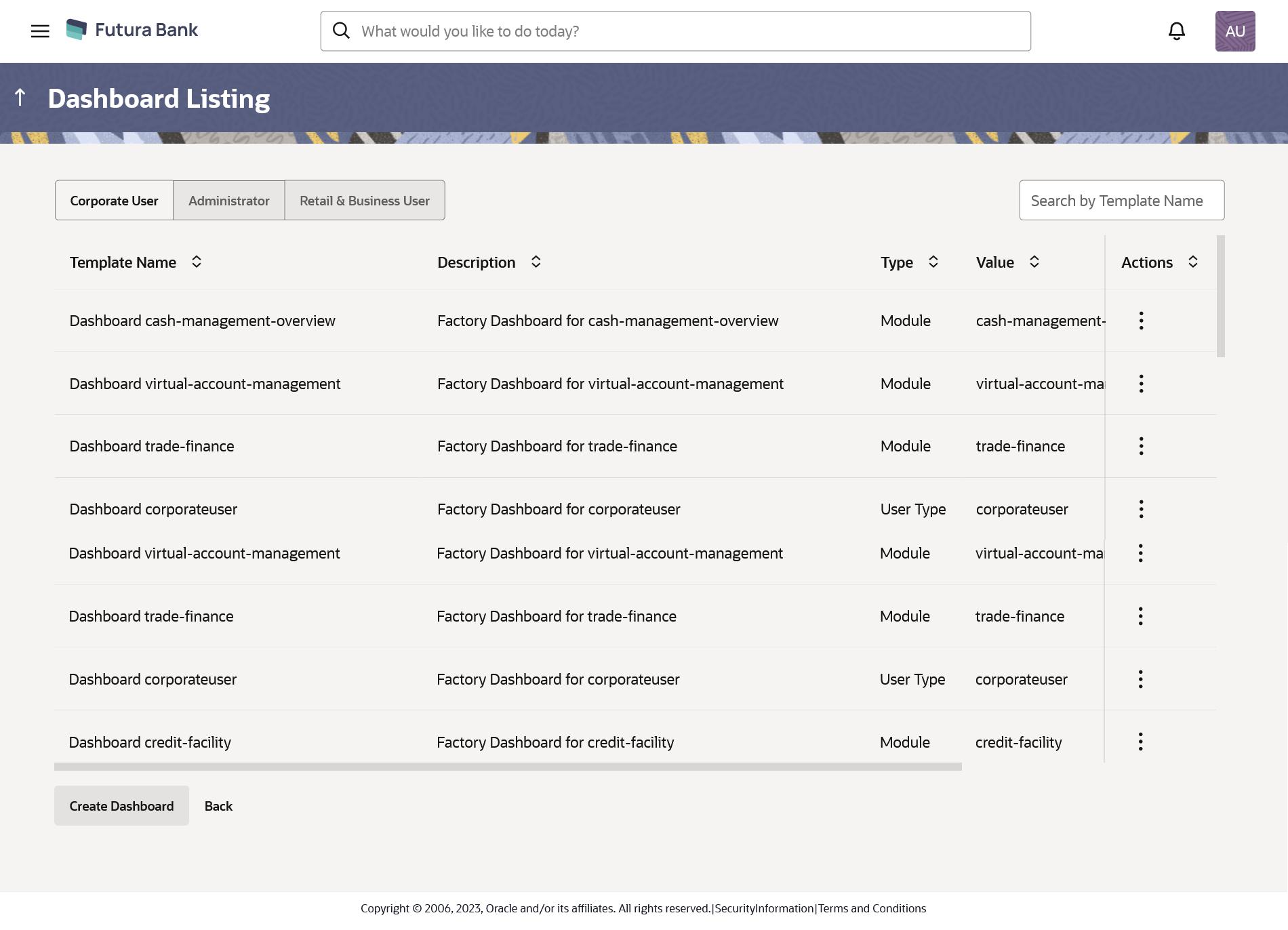Select the Corporate User tab
This screenshot has width=1288, height=930.
coord(114,201)
